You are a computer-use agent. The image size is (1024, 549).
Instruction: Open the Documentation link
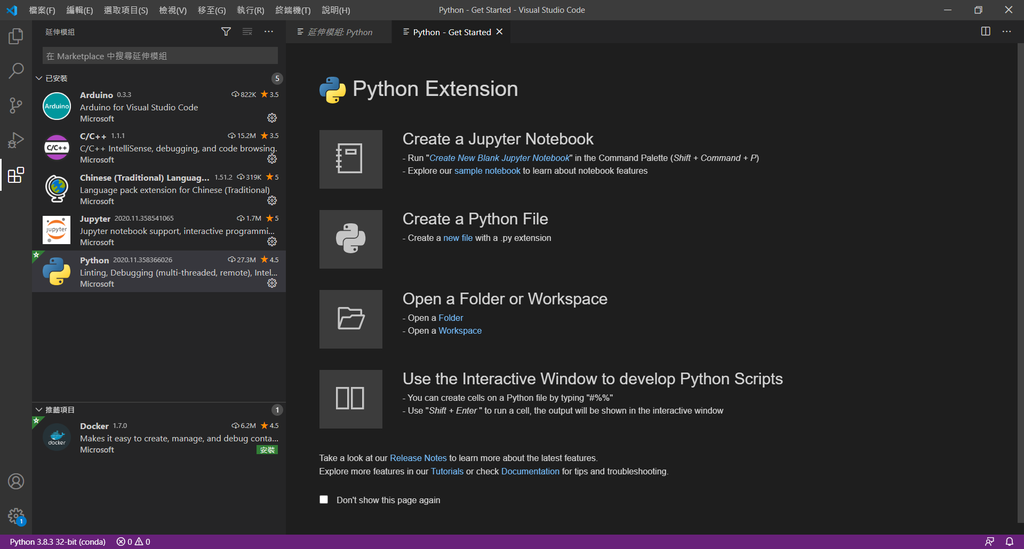tap(530, 471)
